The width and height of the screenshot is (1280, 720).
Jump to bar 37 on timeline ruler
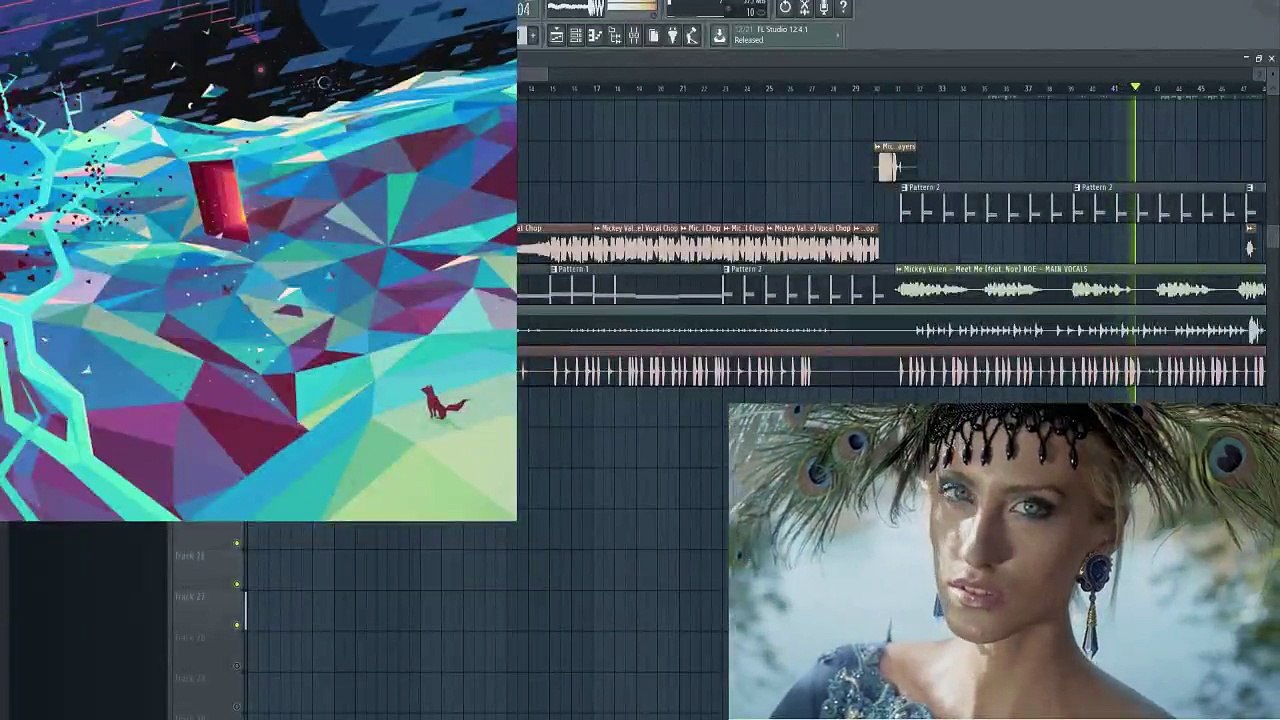click(1028, 89)
